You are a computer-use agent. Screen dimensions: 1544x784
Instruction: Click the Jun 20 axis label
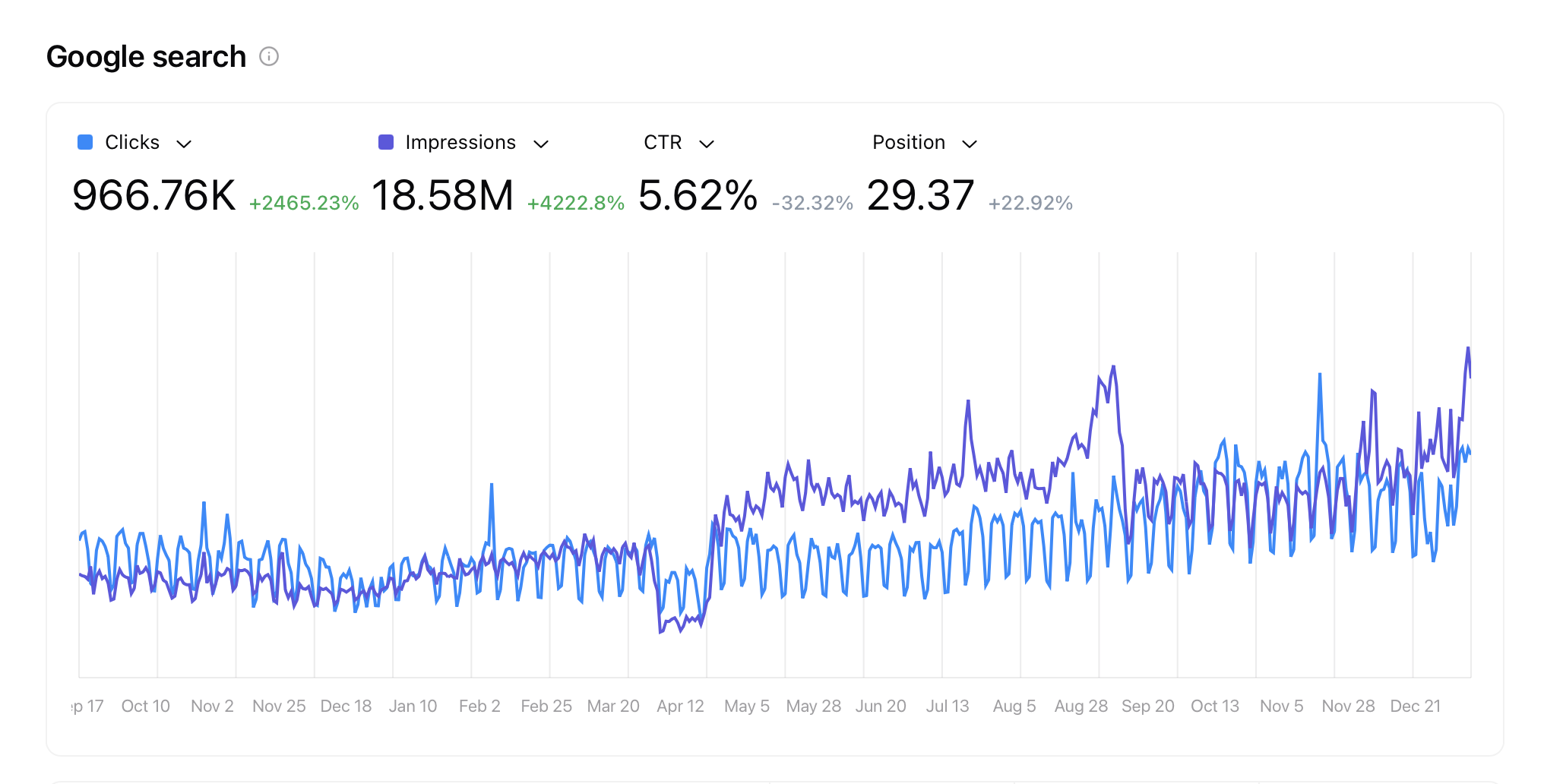[x=881, y=706]
